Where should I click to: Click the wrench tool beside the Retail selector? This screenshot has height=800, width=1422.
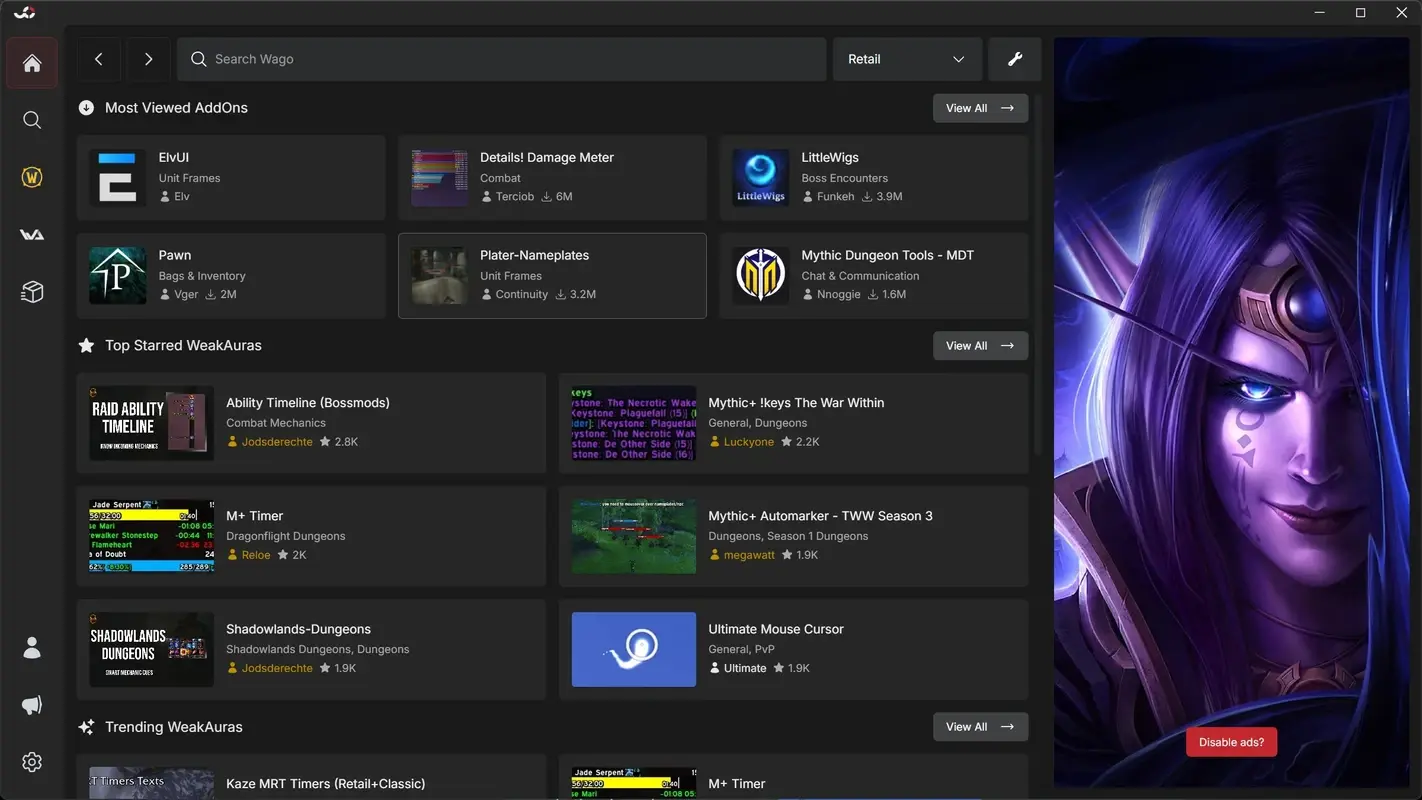coord(1014,59)
